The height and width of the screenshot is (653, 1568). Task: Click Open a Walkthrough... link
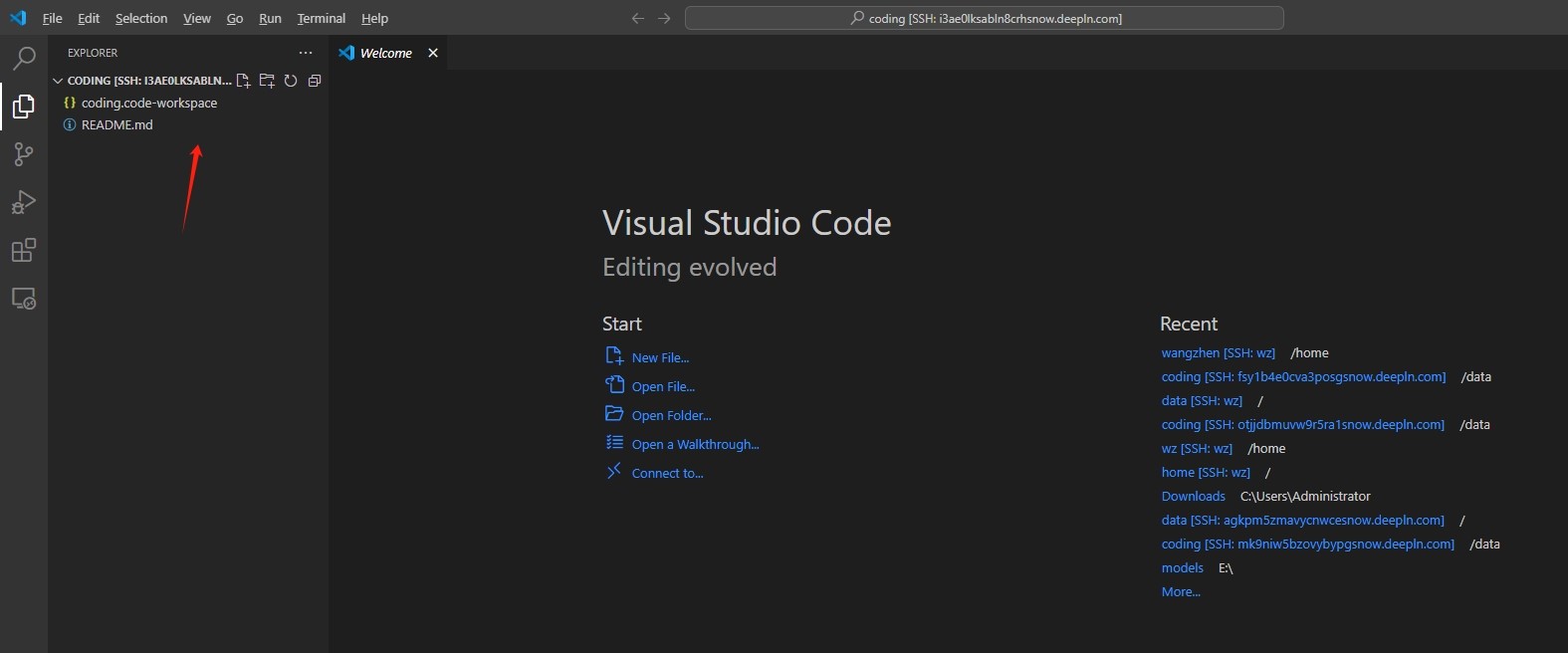pos(695,444)
